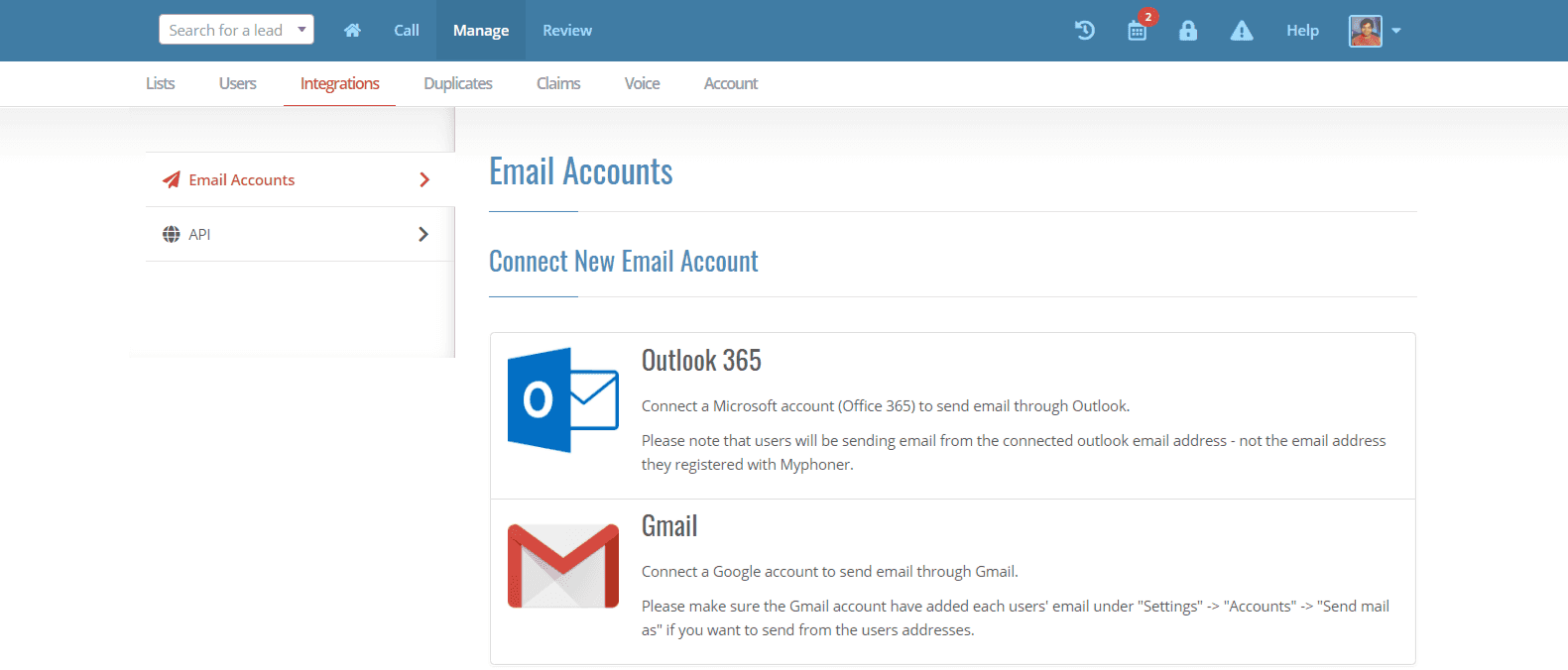Viewport: 1568px width, 670px height.
Task: Click the 'Connect New Email Account' heading
Action: [624, 261]
